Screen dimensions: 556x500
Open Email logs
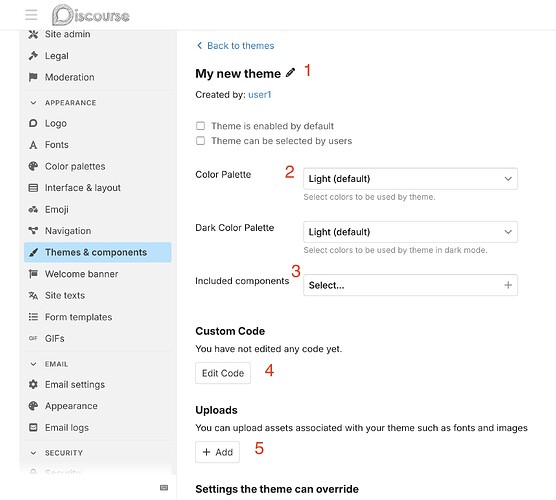point(67,427)
